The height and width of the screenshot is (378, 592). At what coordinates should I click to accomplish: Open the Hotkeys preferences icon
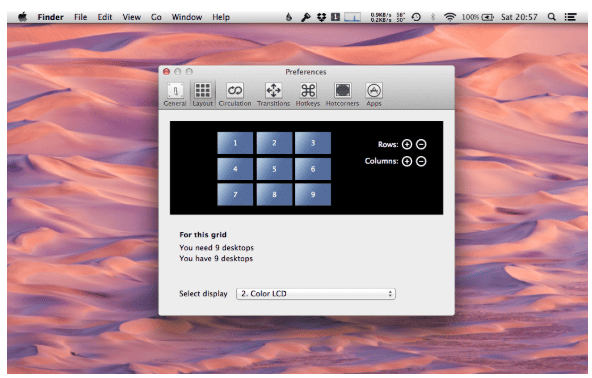[x=308, y=94]
